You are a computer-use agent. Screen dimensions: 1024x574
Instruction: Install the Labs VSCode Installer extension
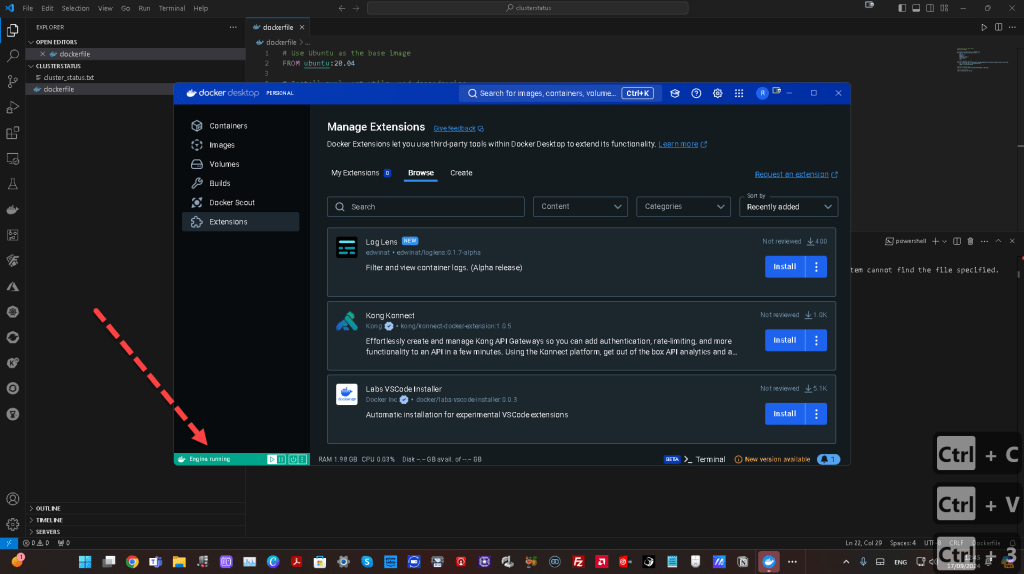pos(785,414)
